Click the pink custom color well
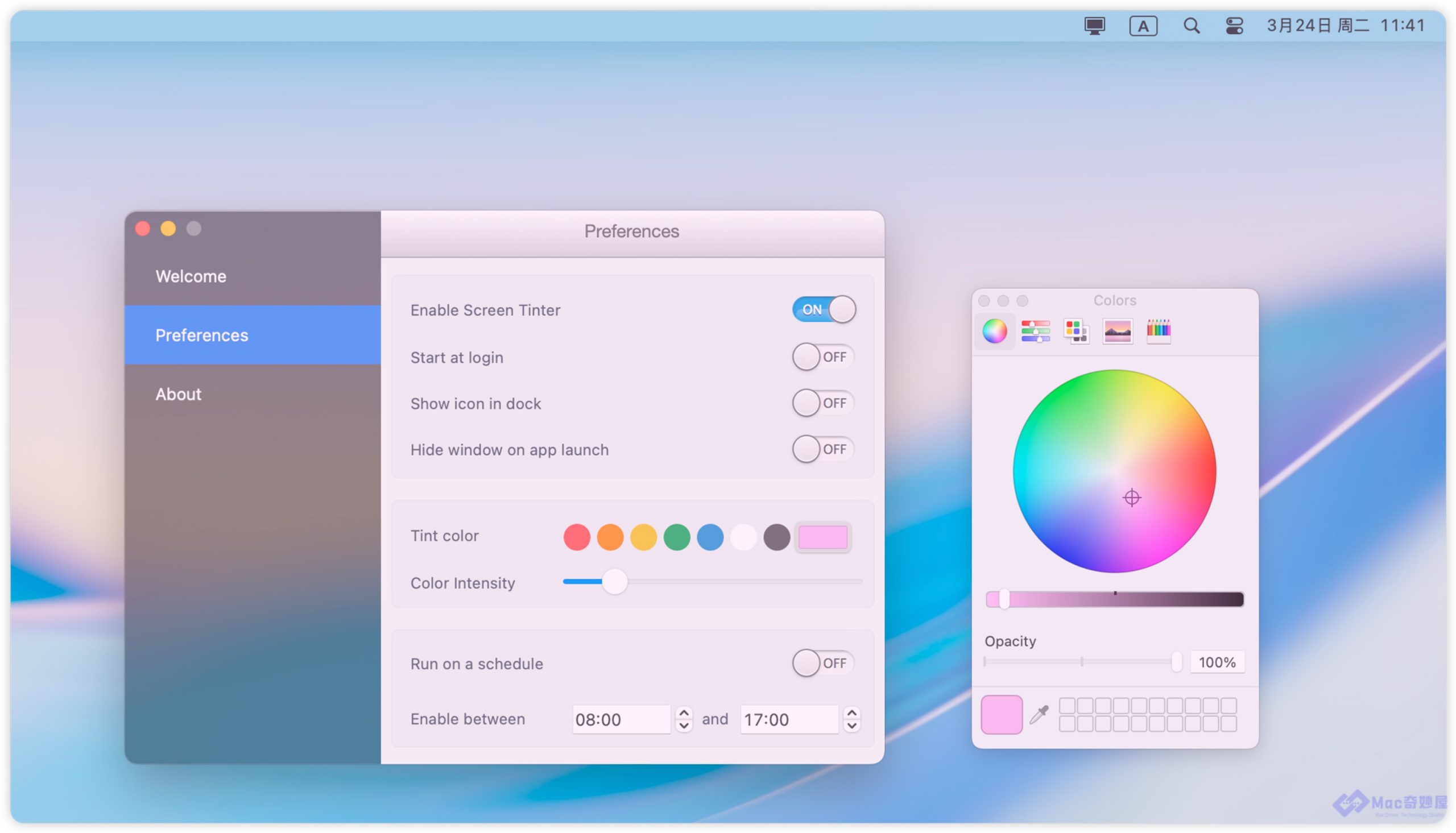Screen dimensions: 1456x833 [x=822, y=537]
